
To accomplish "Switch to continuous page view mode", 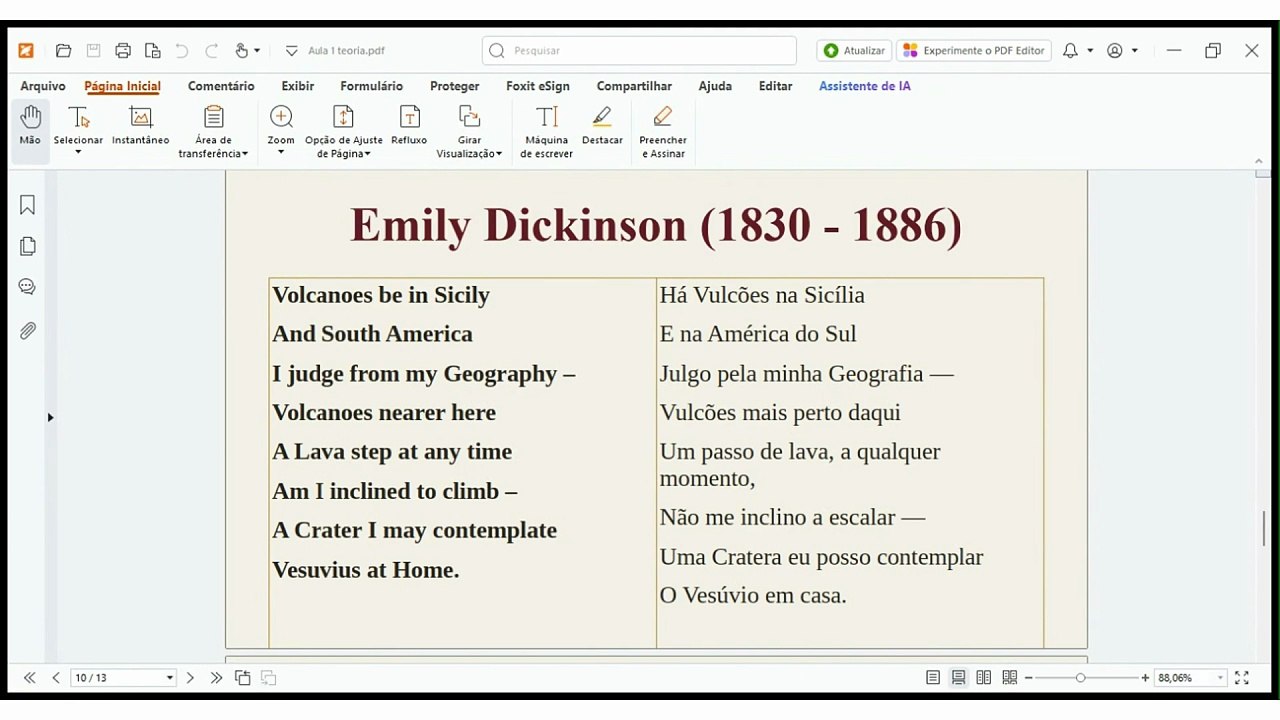I will point(958,678).
